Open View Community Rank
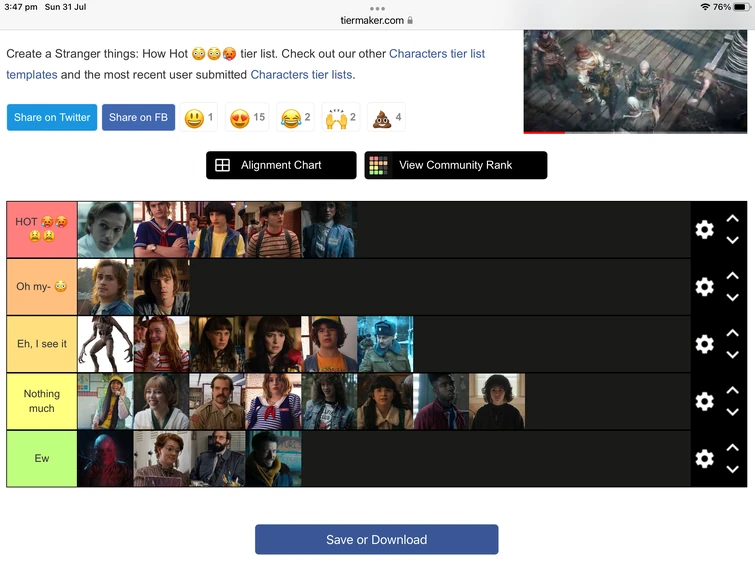This screenshot has height=566, width=755. tap(456, 165)
